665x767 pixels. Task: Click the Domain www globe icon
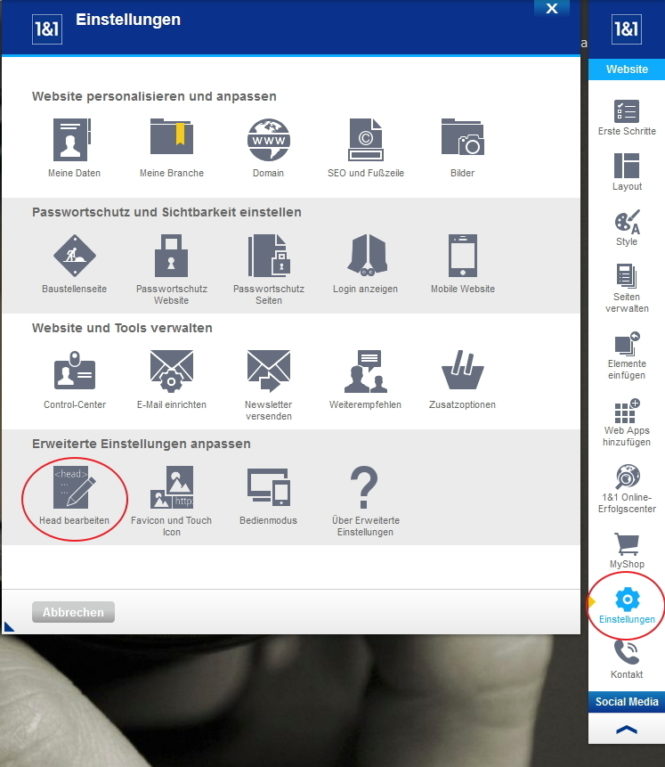click(x=268, y=141)
